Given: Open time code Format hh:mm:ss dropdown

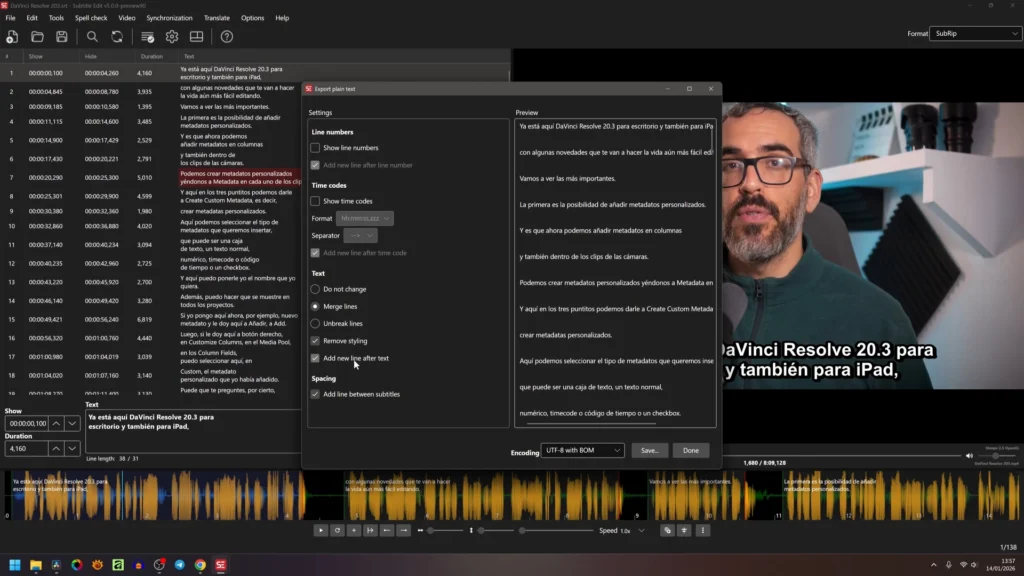Looking at the screenshot, I should pyautogui.click(x=364, y=218).
